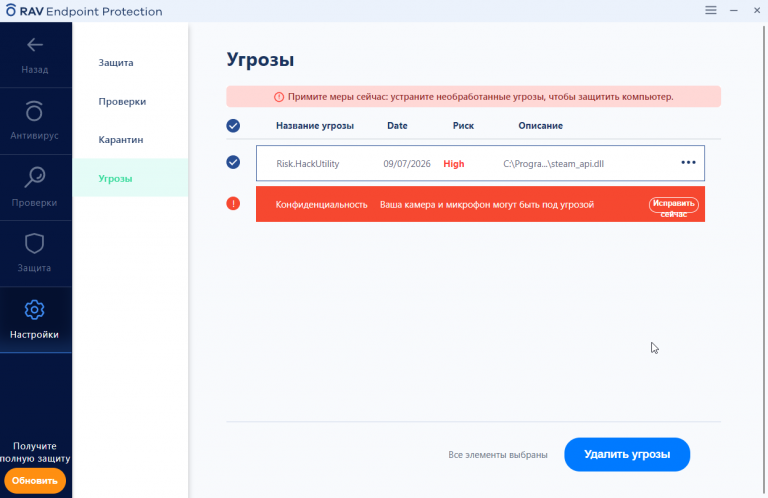Screen dimensions: 768x498
Task: Open three-dots options for Risk.HackUtility
Action: point(688,163)
